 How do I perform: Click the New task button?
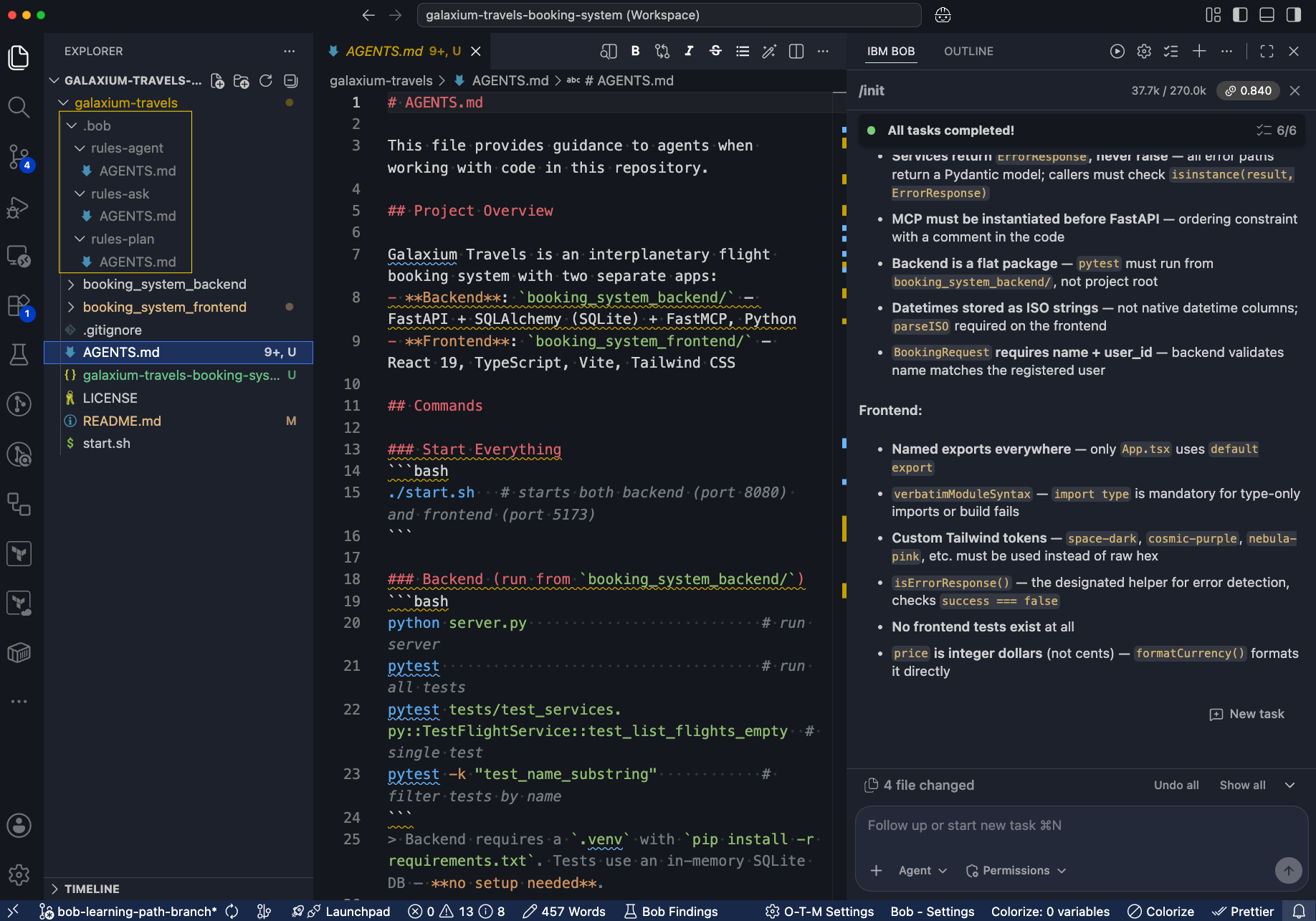tap(1247, 714)
